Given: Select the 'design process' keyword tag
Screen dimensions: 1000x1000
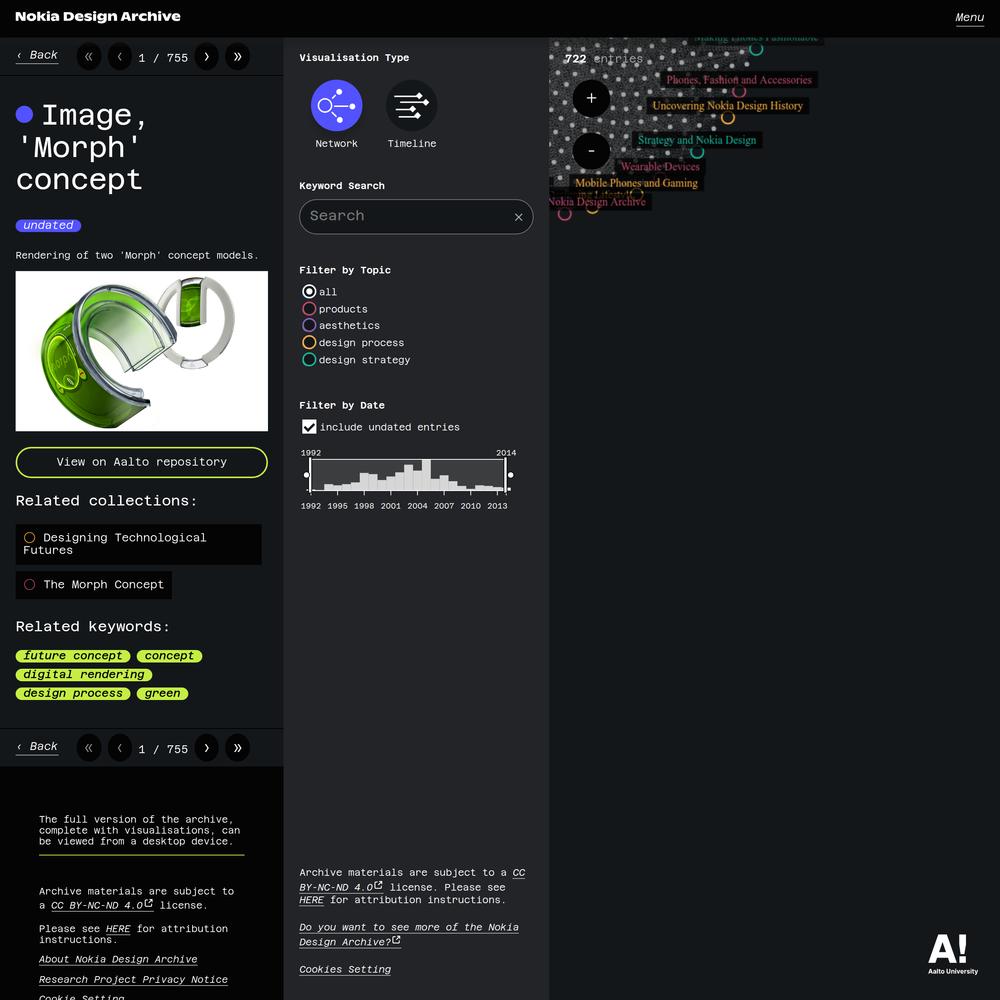Looking at the screenshot, I should pyautogui.click(x=73, y=694).
